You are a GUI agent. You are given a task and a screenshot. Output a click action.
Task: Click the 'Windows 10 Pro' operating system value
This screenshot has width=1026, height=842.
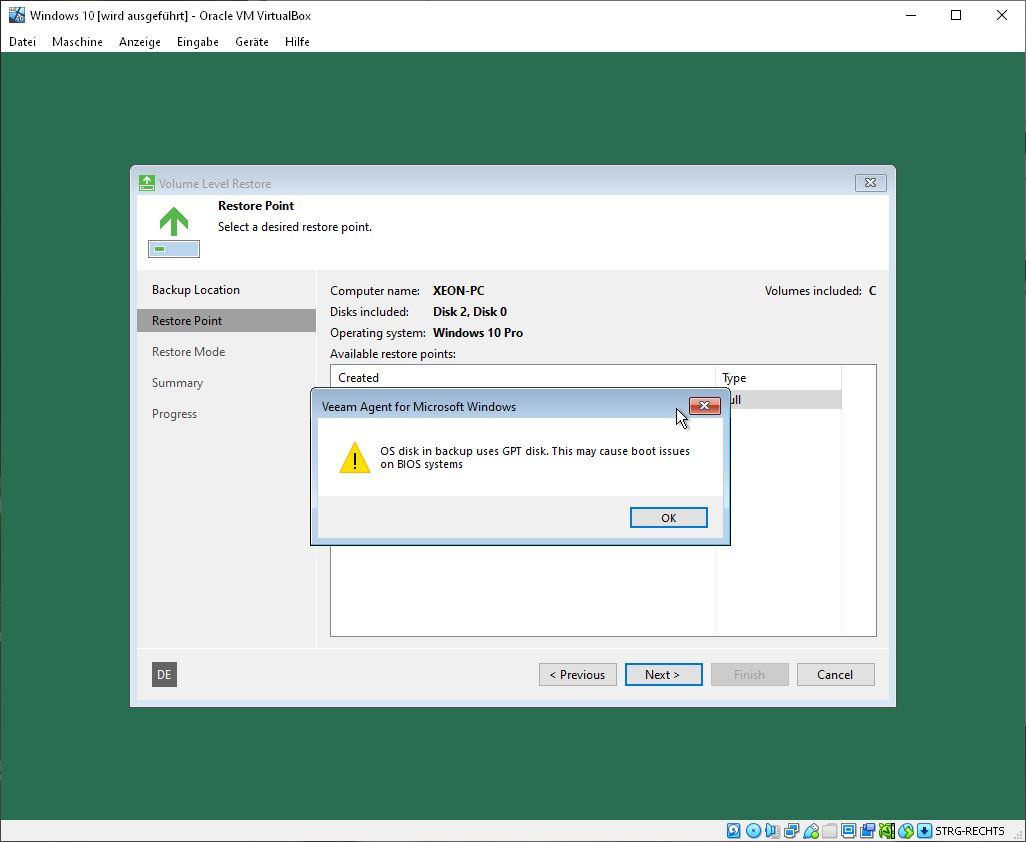click(x=478, y=332)
